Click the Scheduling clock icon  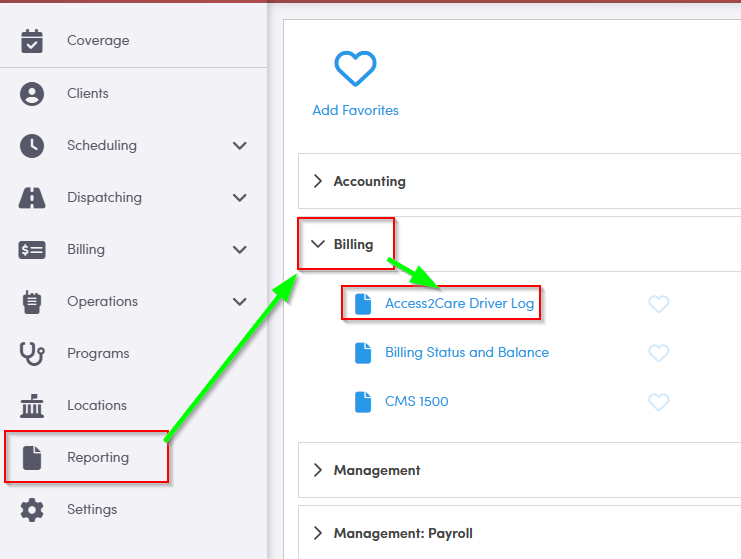click(32, 146)
